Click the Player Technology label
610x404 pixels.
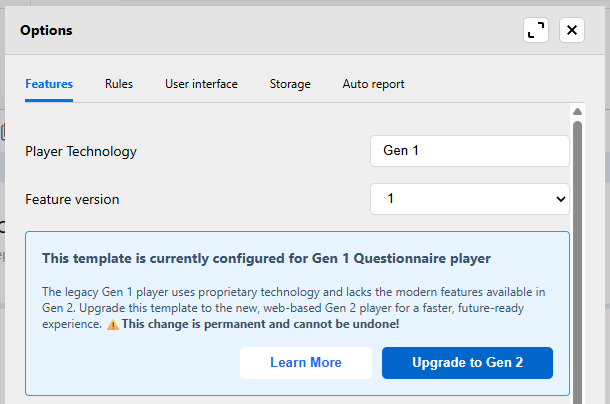[x=81, y=152]
